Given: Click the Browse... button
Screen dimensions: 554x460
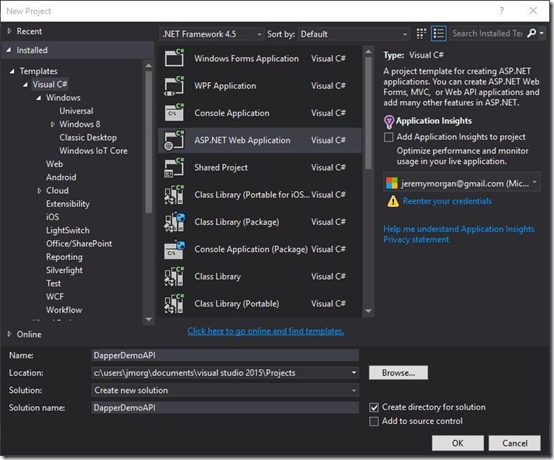Looking at the screenshot, I should [398, 373].
